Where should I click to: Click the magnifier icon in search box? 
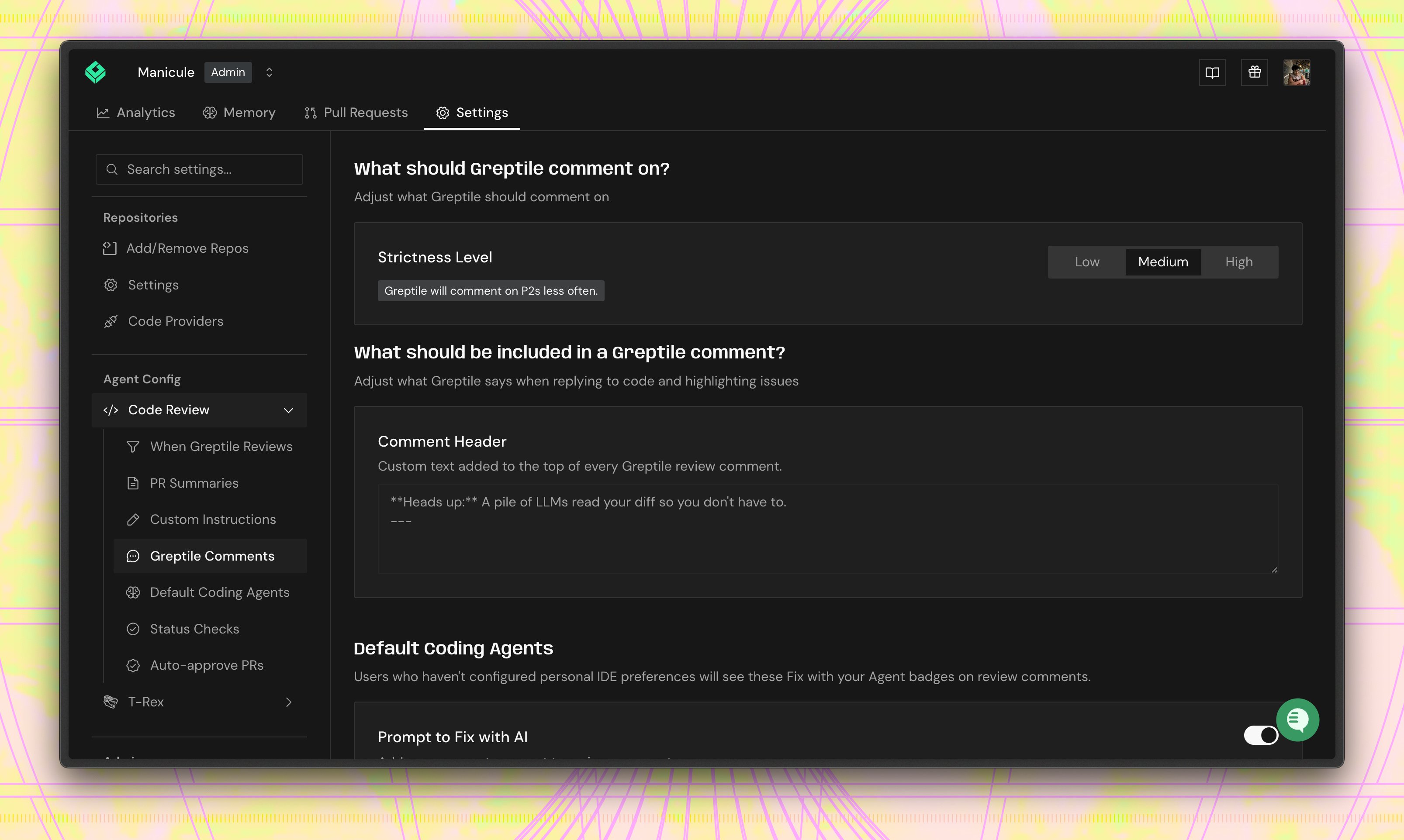coord(112,169)
